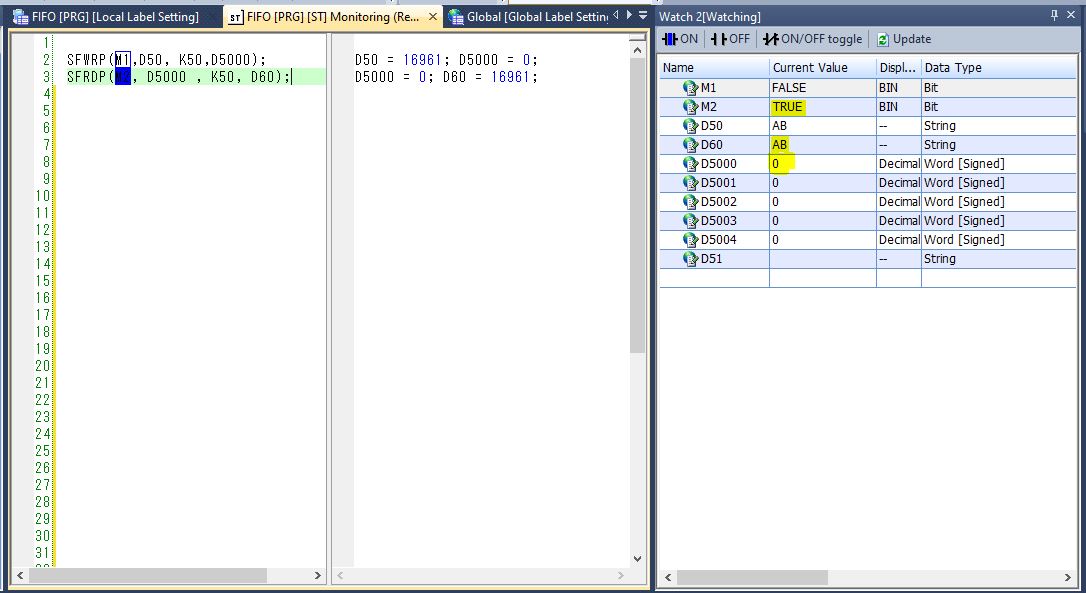Click the M1 watch row icon
This screenshot has height=593, width=1086.
[x=691, y=88]
